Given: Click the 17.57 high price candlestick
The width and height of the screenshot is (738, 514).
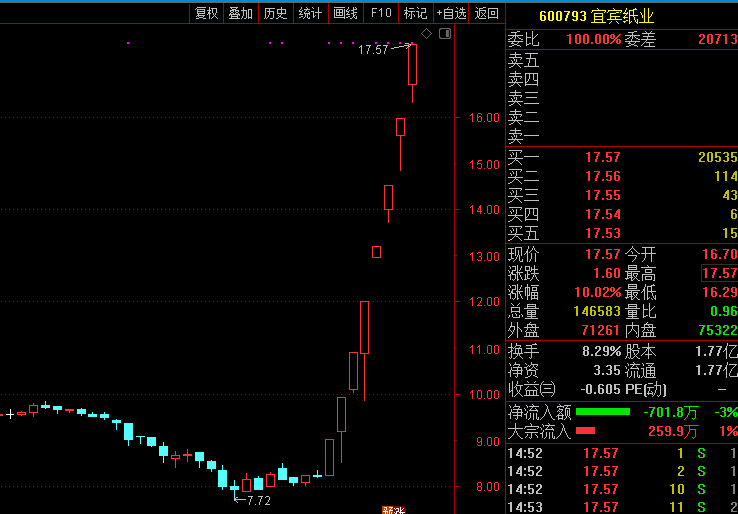Looking at the screenshot, I should [412, 66].
